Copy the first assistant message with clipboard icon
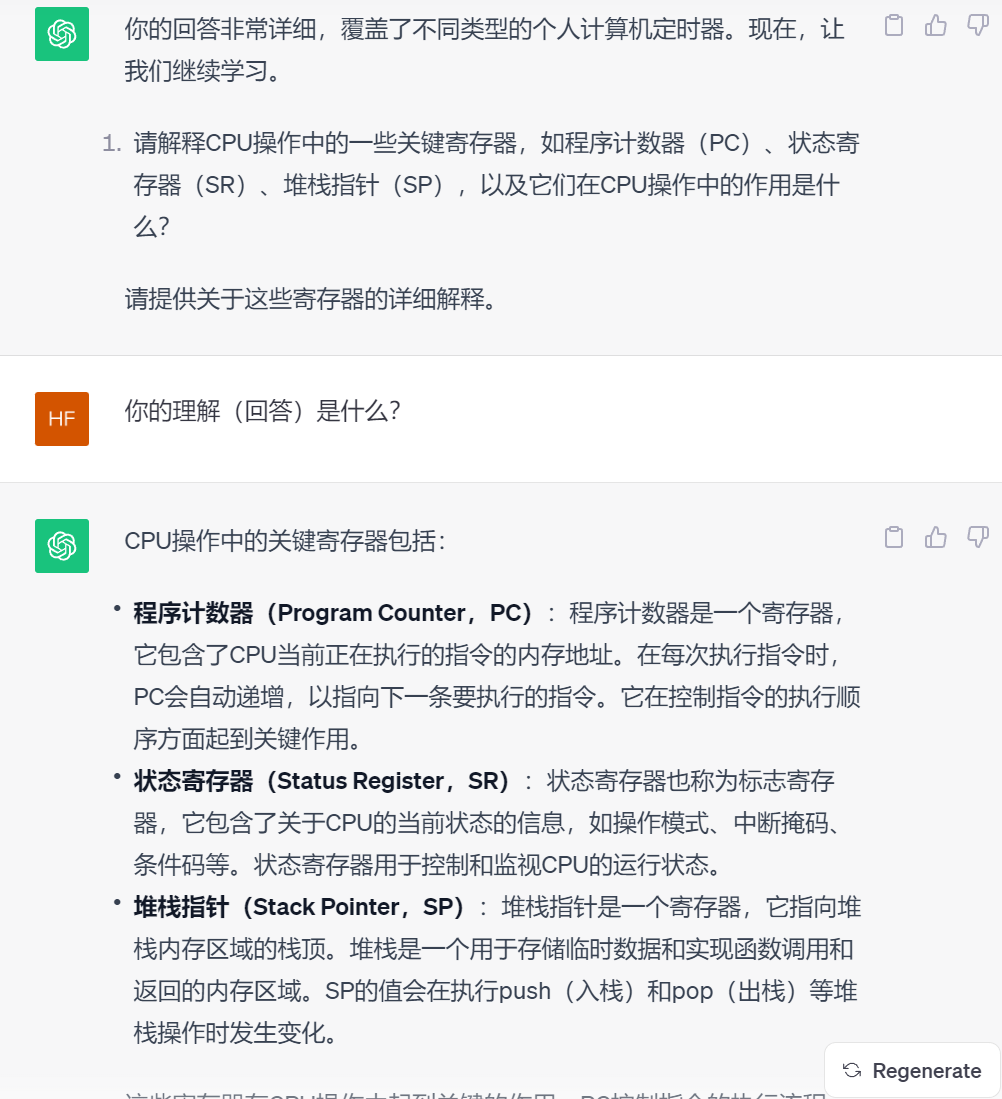The height and width of the screenshot is (1099, 1002). pyautogui.click(x=894, y=26)
